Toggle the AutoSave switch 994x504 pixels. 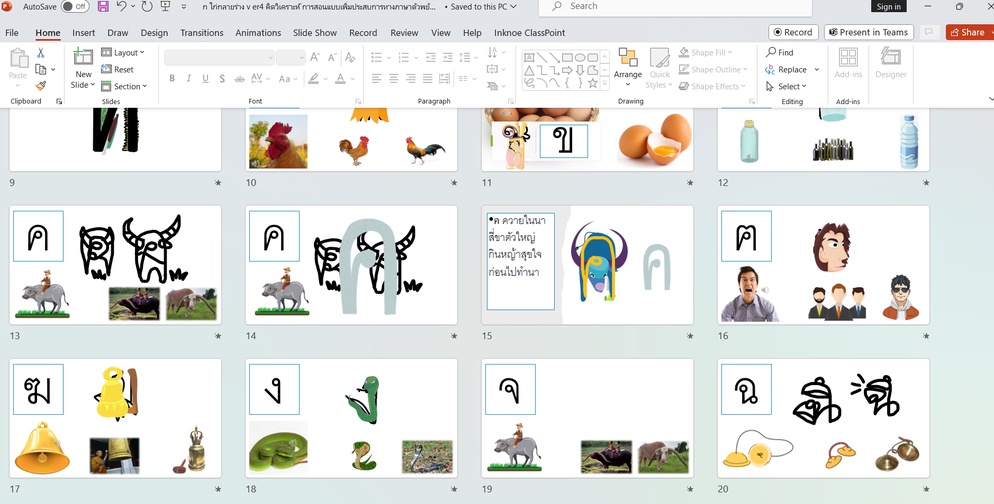coord(75,6)
